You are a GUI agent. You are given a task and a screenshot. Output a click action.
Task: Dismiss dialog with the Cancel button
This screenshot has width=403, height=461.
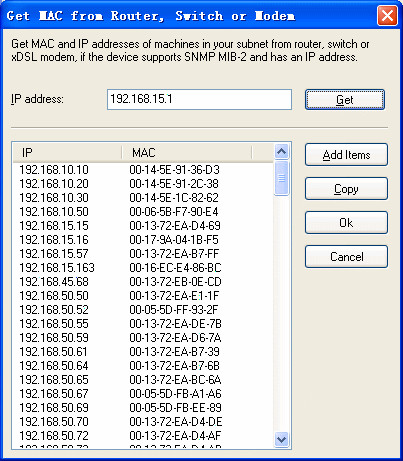(x=346, y=257)
